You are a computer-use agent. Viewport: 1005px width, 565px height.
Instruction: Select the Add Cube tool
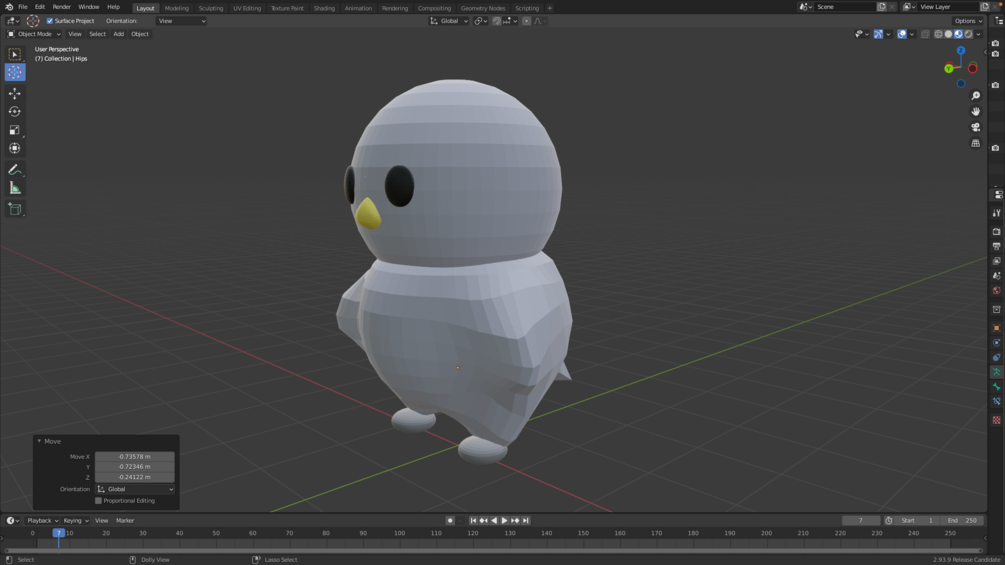click(x=15, y=209)
